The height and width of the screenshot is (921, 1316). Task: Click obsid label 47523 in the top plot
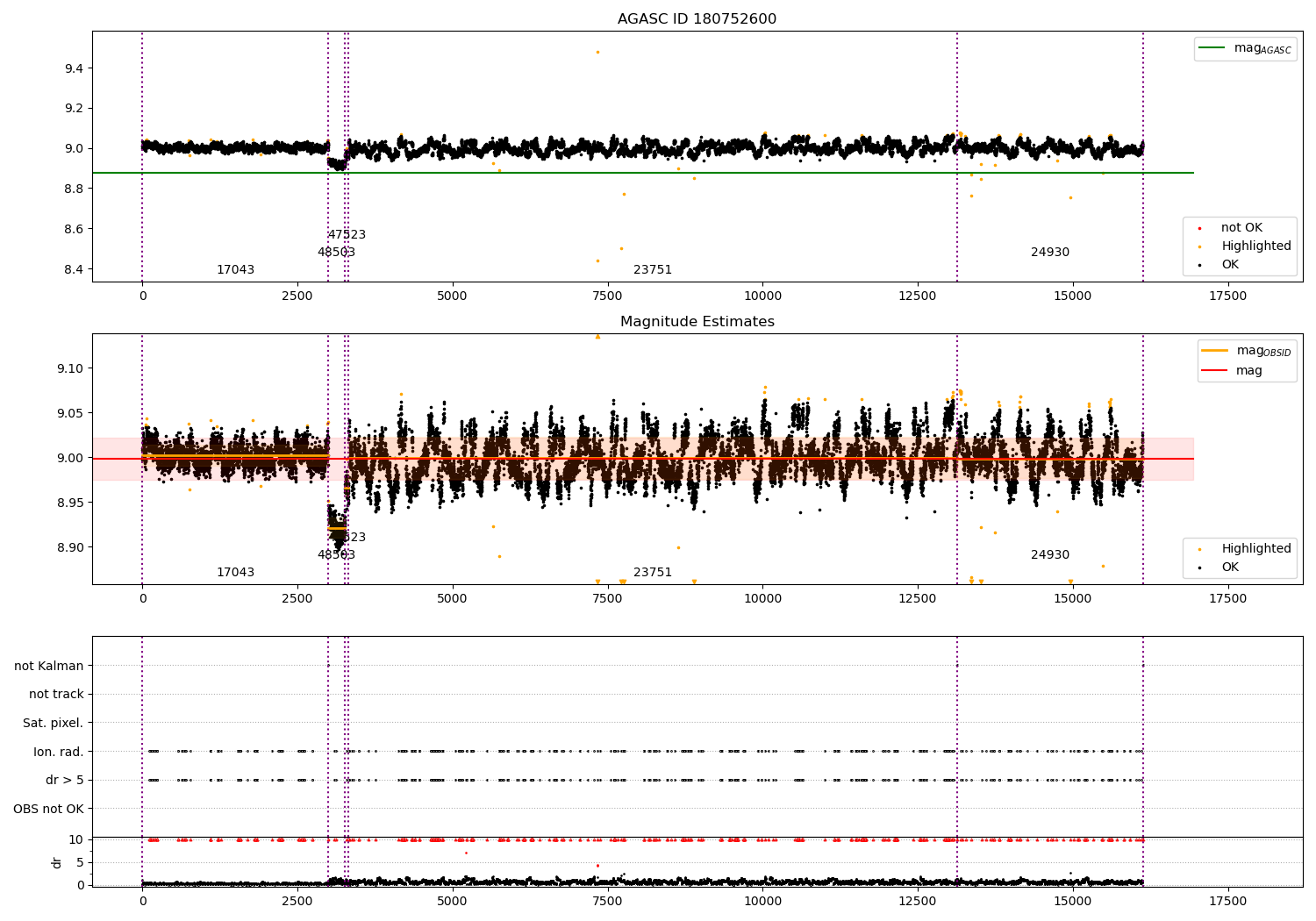[347, 234]
